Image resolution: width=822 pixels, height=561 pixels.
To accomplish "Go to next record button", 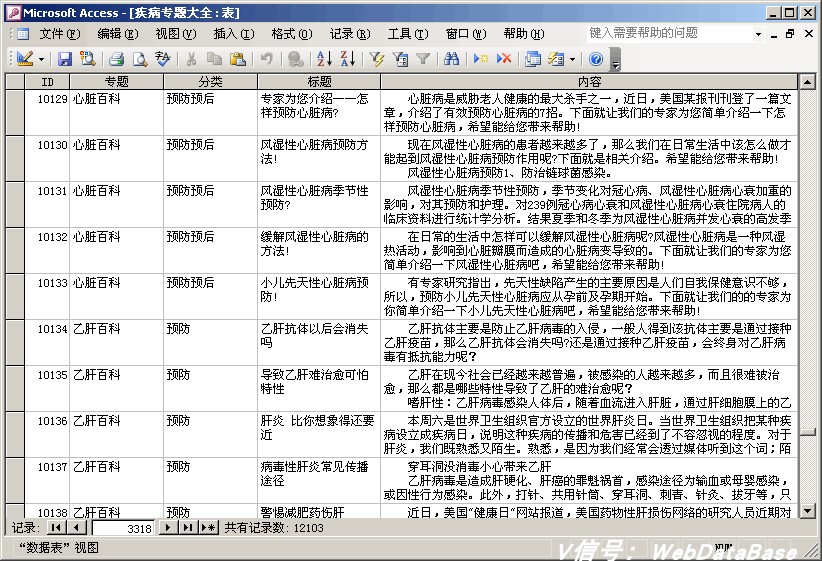I will click(x=167, y=527).
